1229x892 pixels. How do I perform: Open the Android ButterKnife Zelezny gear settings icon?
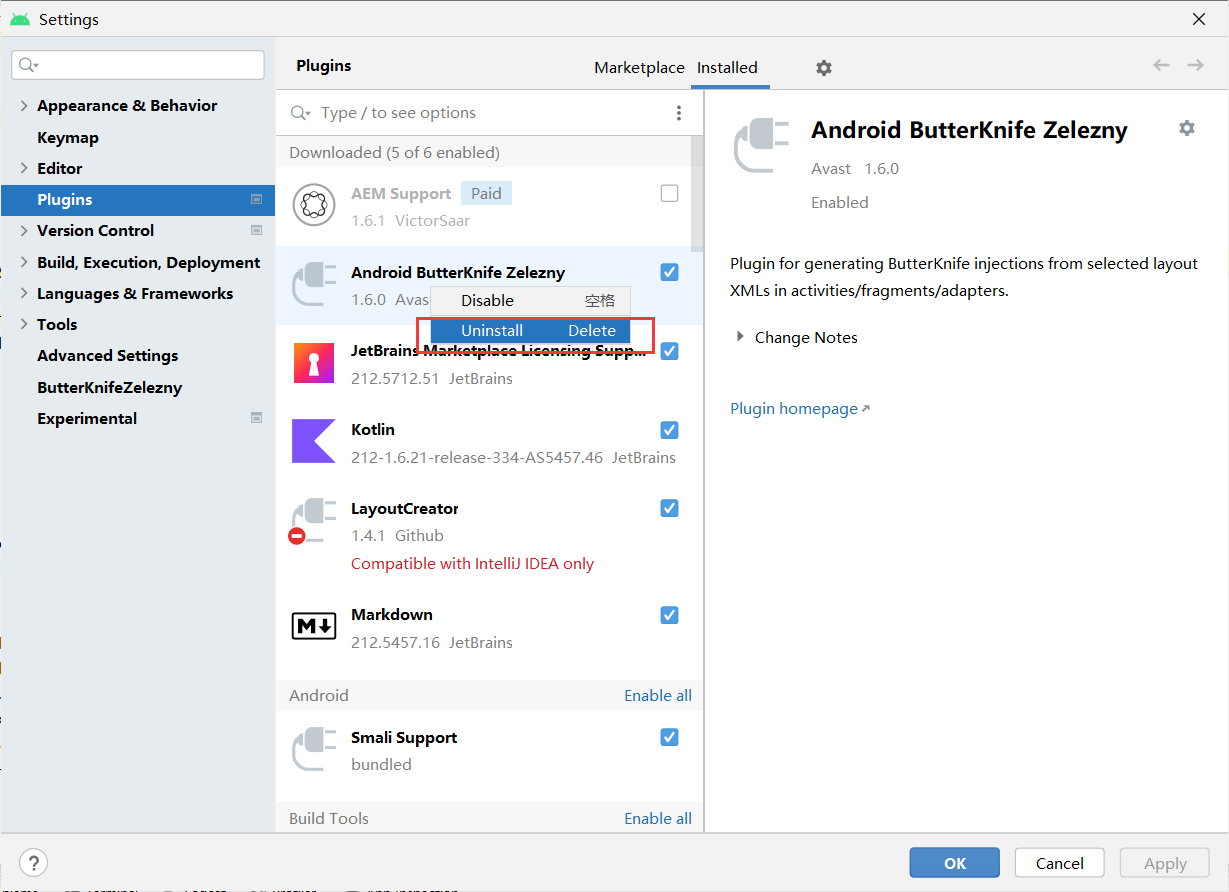1186,128
